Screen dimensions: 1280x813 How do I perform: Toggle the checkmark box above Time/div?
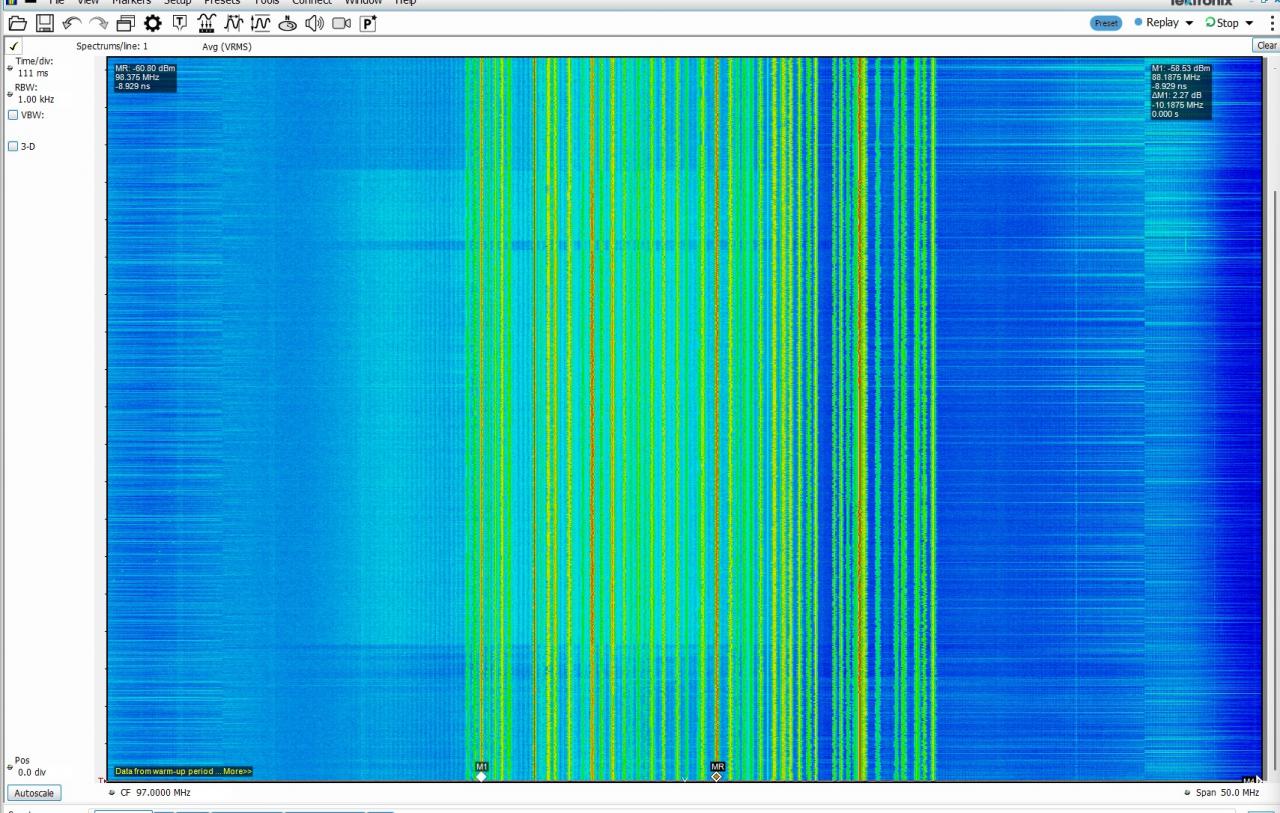click(x=14, y=46)
